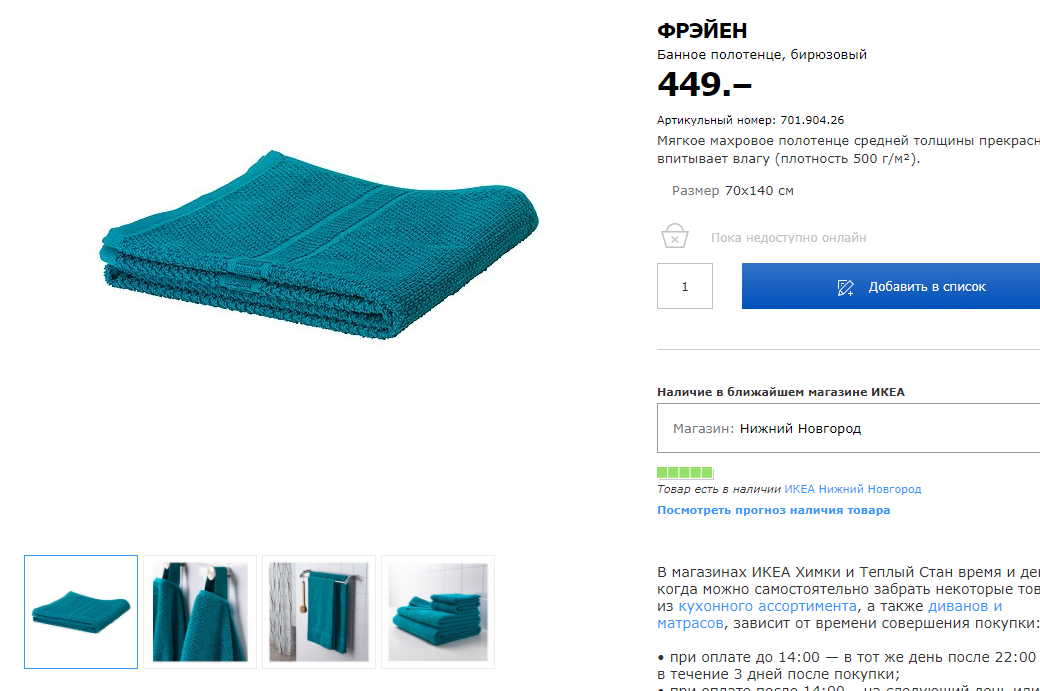Follow the диванов и матрасов link
1040x691 pixels.
pyautogui.click(x=964, y=606)
